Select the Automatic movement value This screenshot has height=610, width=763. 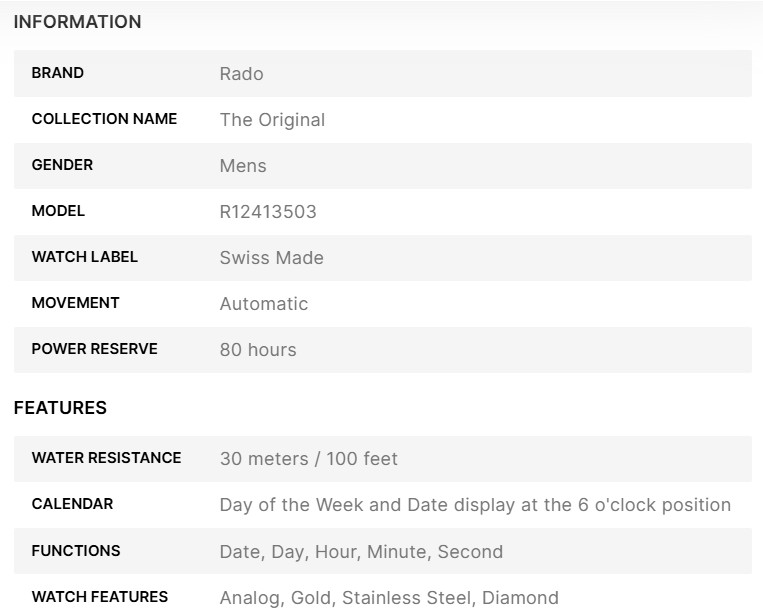coord(264,304)
